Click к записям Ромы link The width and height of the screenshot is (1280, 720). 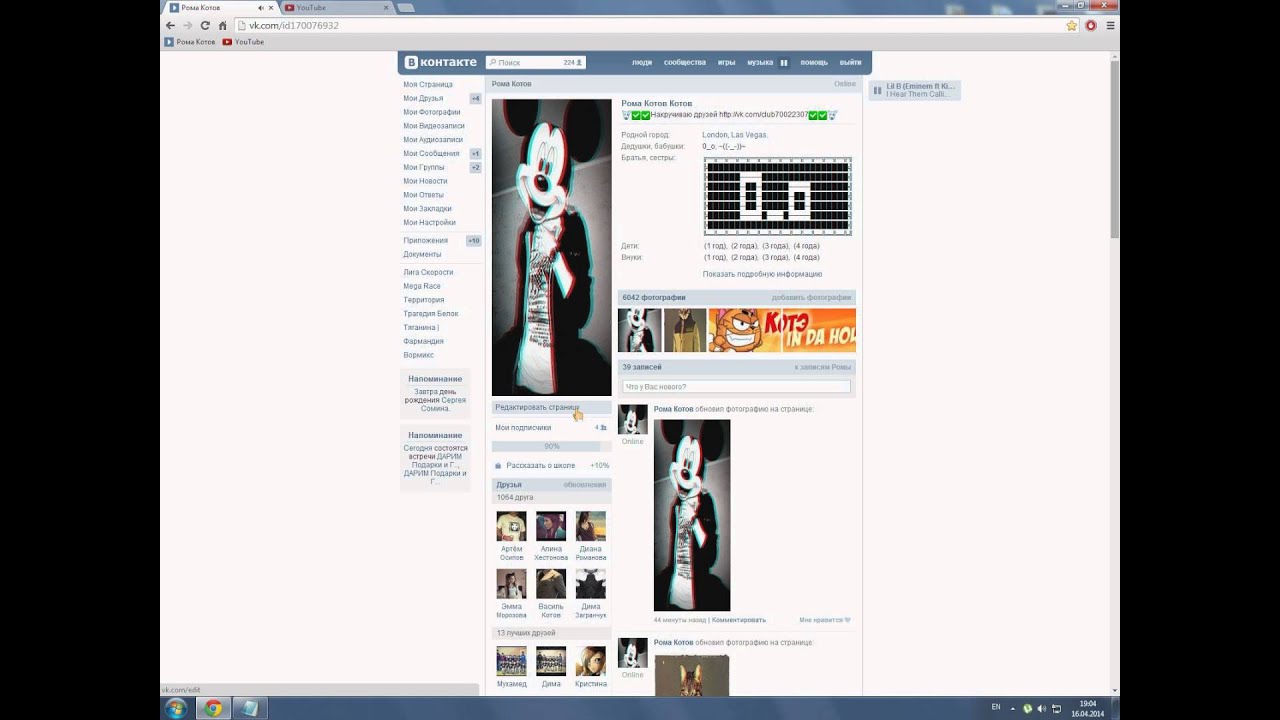tap(823, 367)
